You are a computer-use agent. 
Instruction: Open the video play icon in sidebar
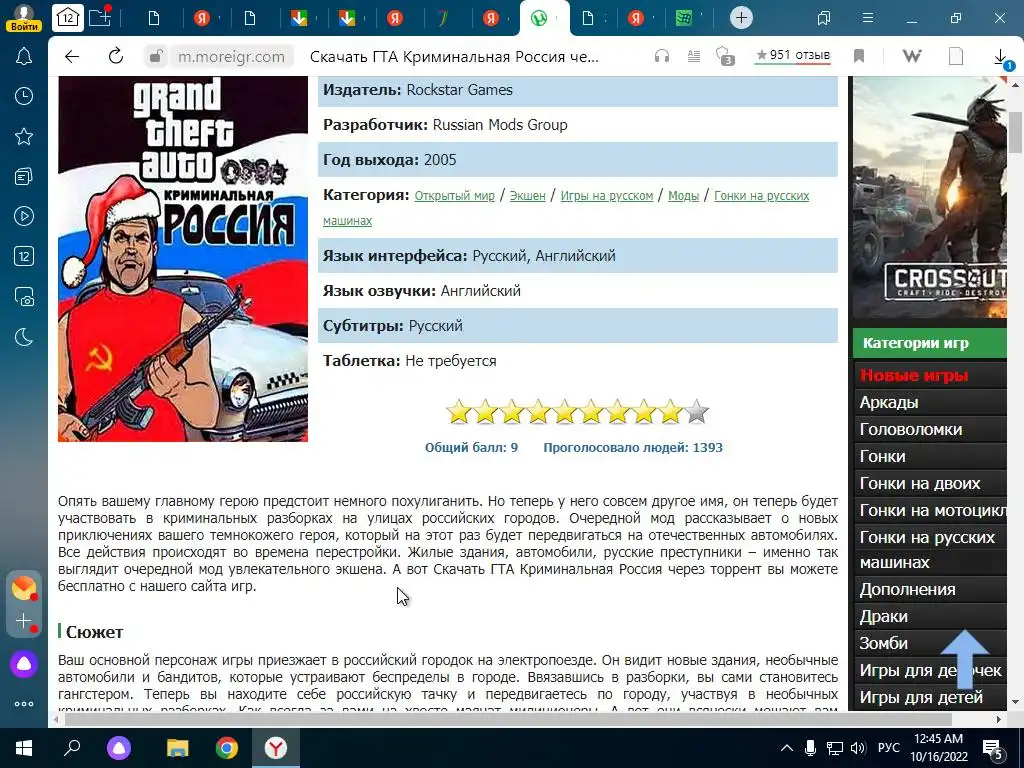(x=24, y=216)
